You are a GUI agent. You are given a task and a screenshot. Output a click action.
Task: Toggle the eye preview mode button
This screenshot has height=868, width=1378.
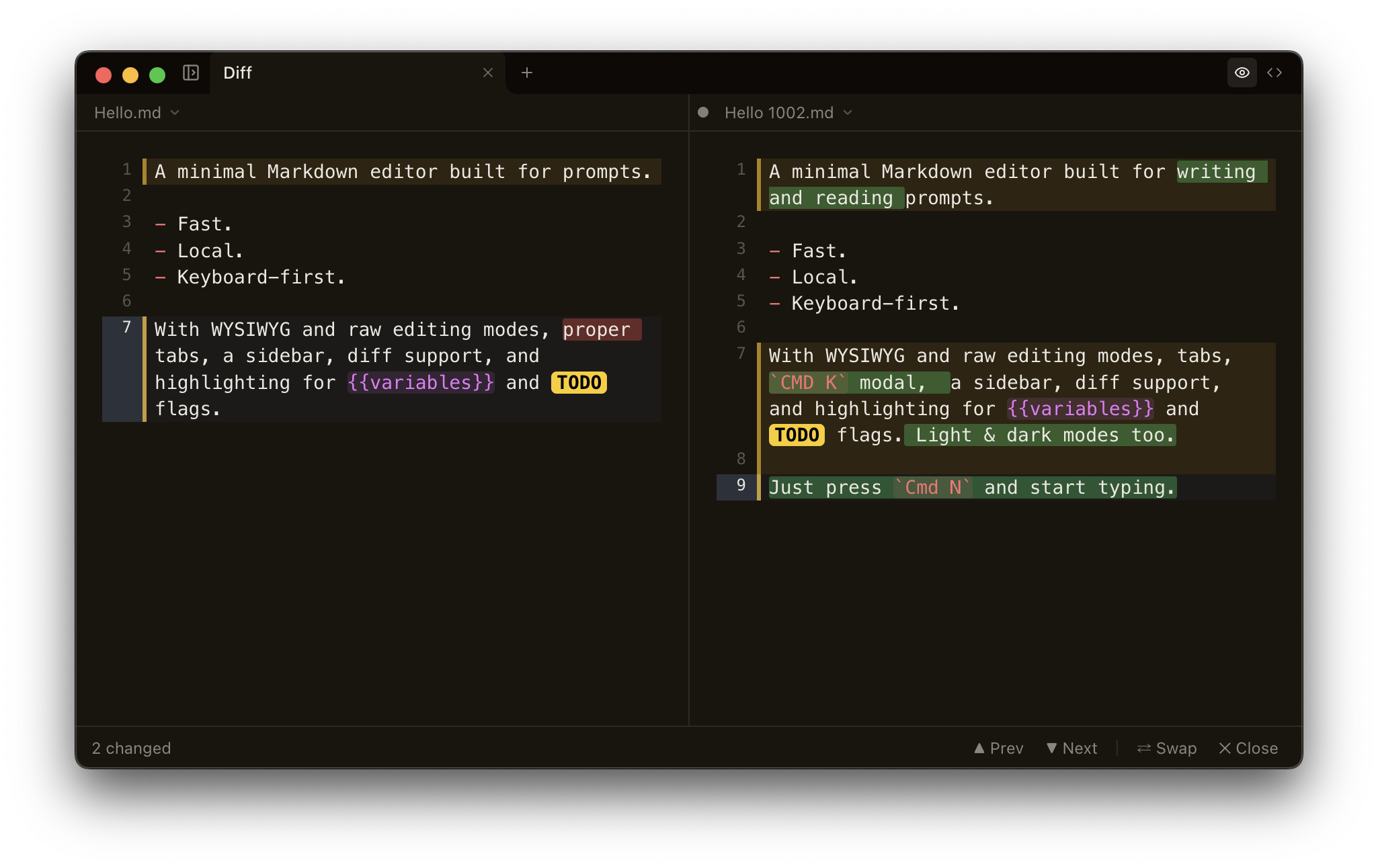point(1242,73)
